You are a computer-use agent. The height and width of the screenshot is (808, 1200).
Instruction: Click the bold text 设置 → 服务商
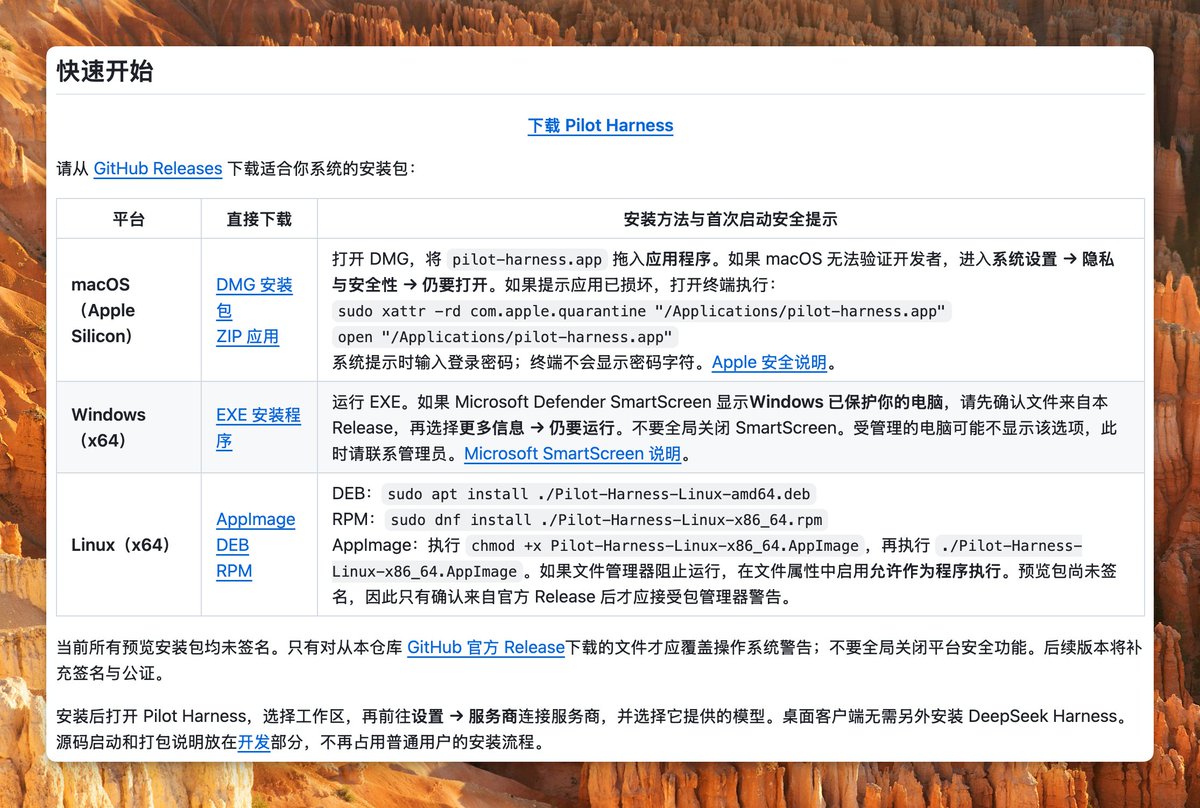(464, 717)
